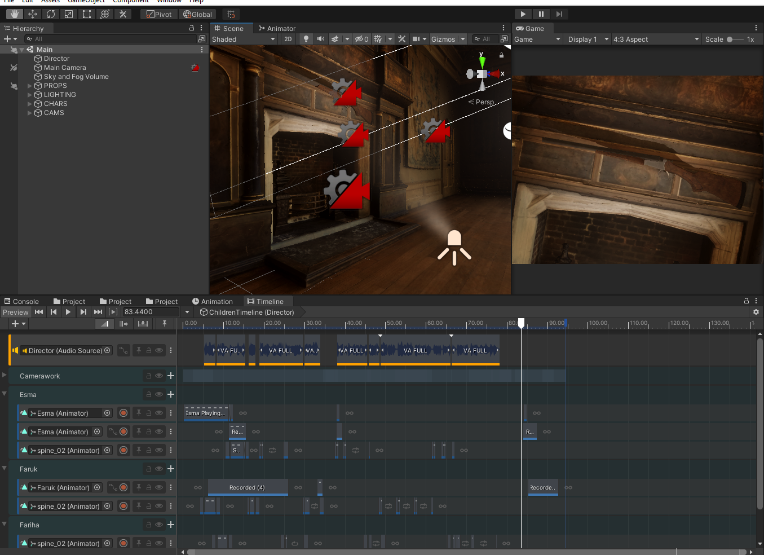Collapse the Faruk track group
Screen dimensions: 764x555
pyautogui.click(x=4, y=469)
